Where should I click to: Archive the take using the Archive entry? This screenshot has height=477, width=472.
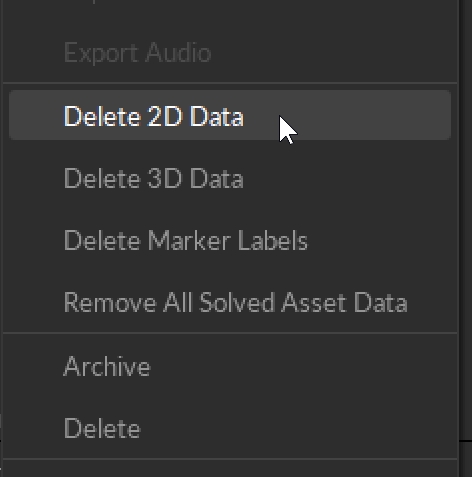tap(230, 366)
